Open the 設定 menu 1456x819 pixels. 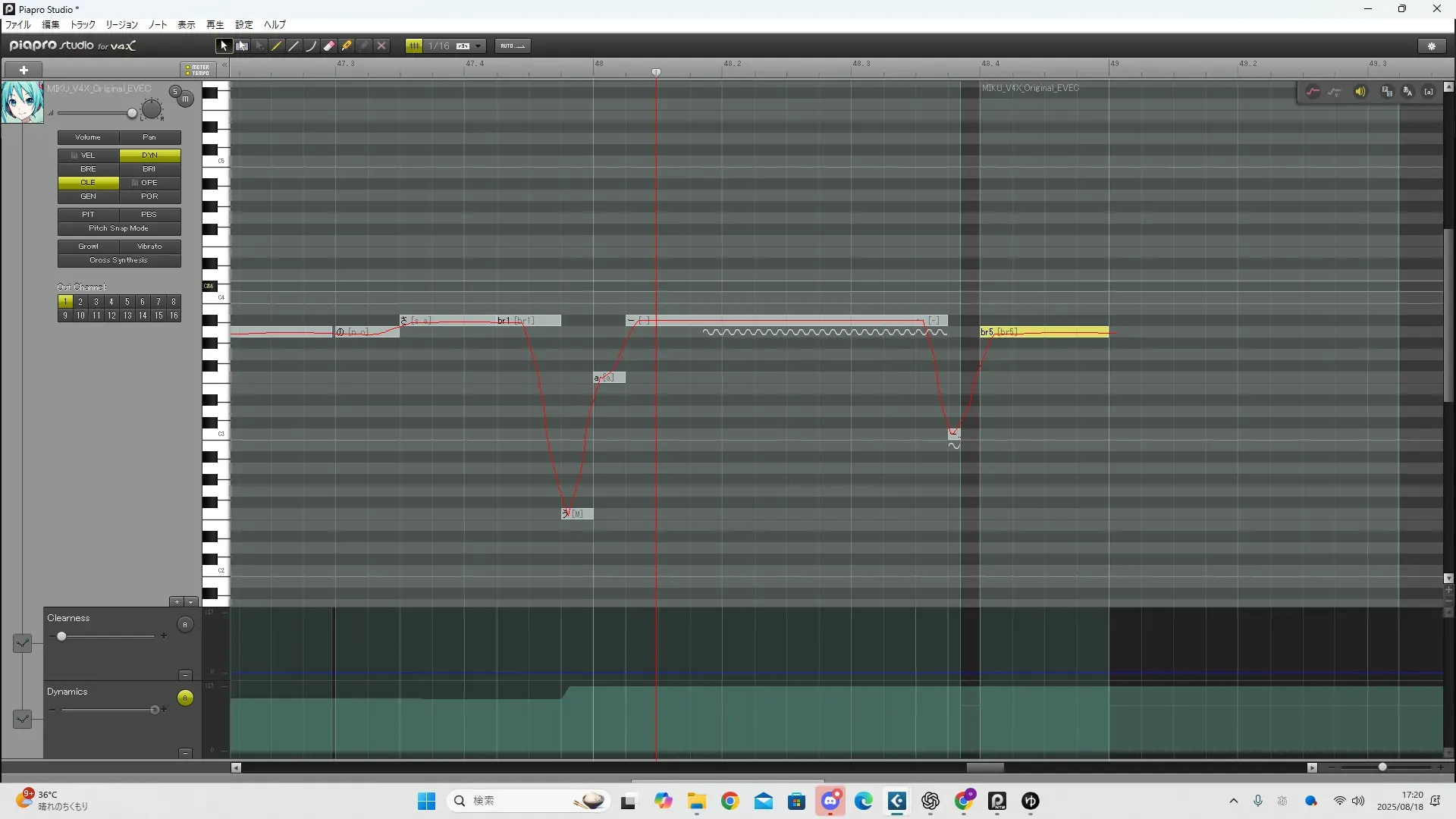coord(243,25)
